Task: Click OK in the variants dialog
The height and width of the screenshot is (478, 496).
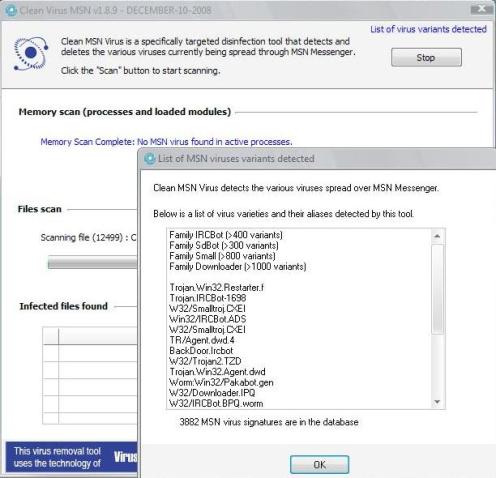Action: point(319,464)
